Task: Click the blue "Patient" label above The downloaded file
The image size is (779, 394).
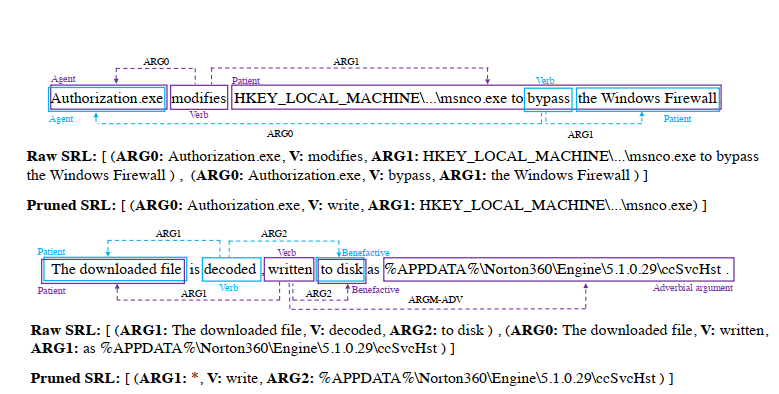Action: 51,252
